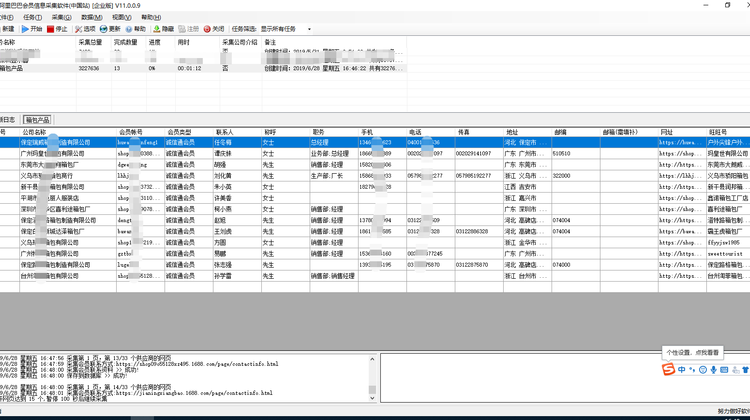Open the 采集(G) menu
This screenshot has width=750, height=420.
61,18
